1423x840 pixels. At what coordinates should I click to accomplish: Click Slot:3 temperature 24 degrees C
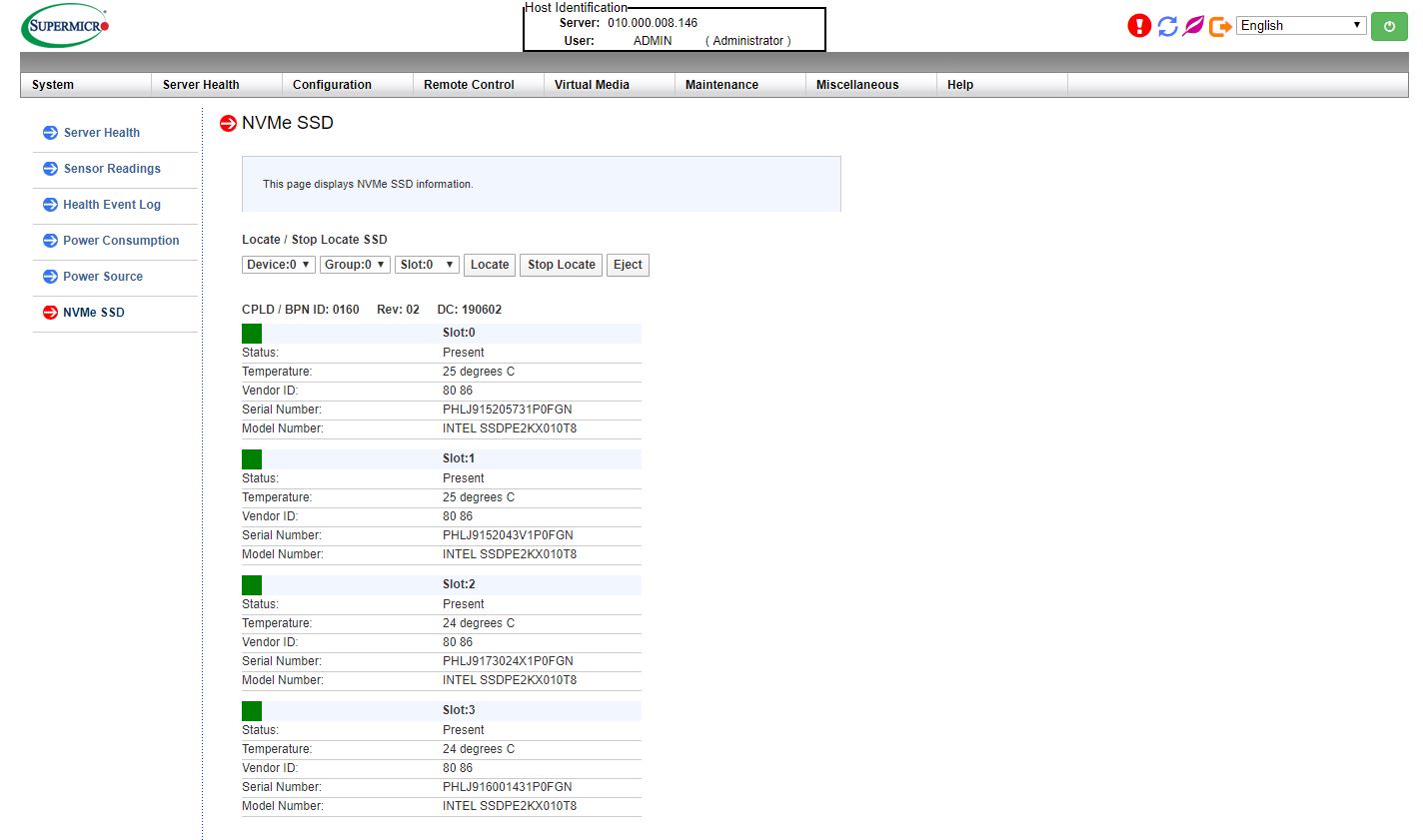tap(479, 749)
